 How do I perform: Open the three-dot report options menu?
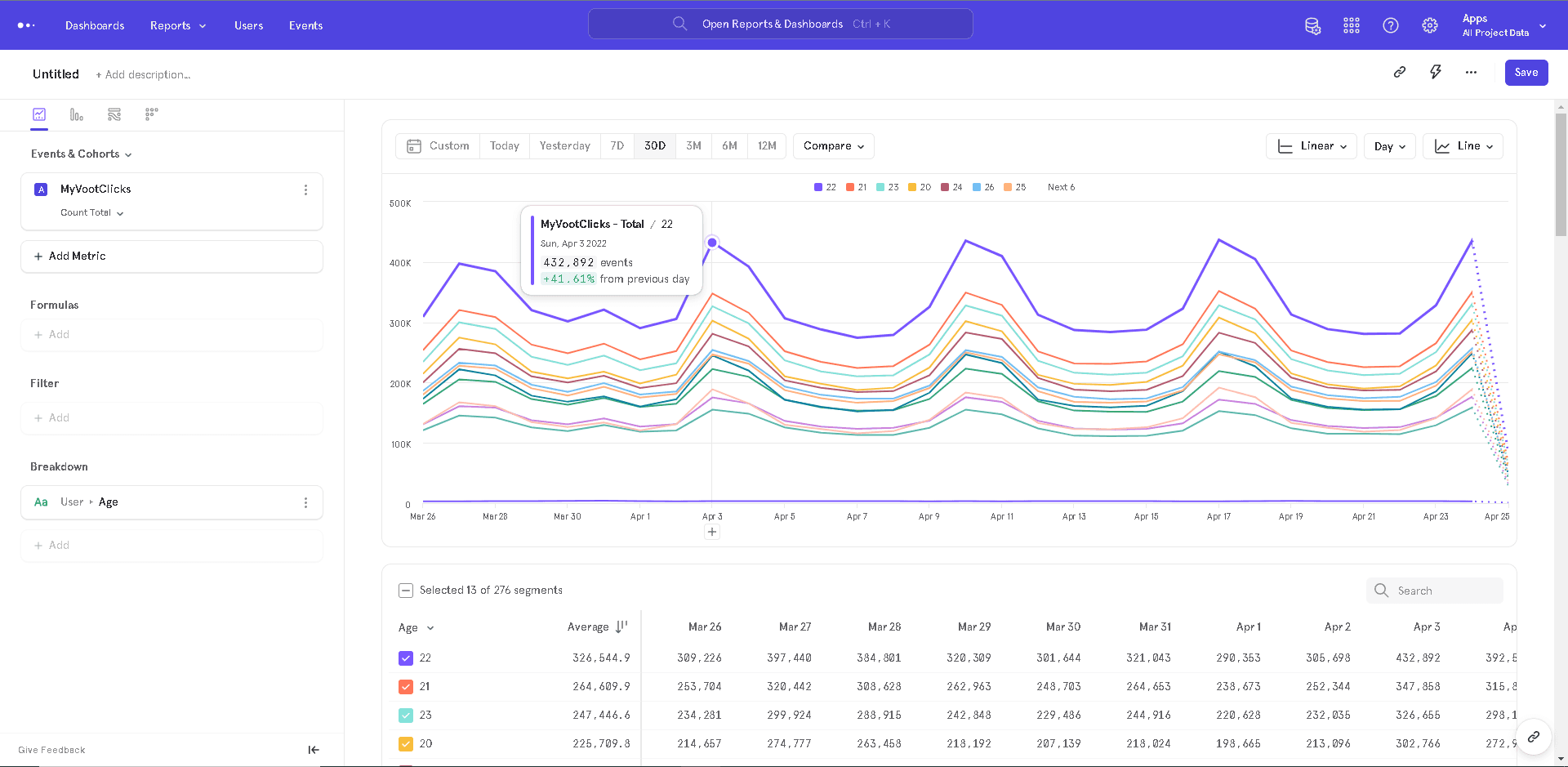click(x=1471, y=72)
